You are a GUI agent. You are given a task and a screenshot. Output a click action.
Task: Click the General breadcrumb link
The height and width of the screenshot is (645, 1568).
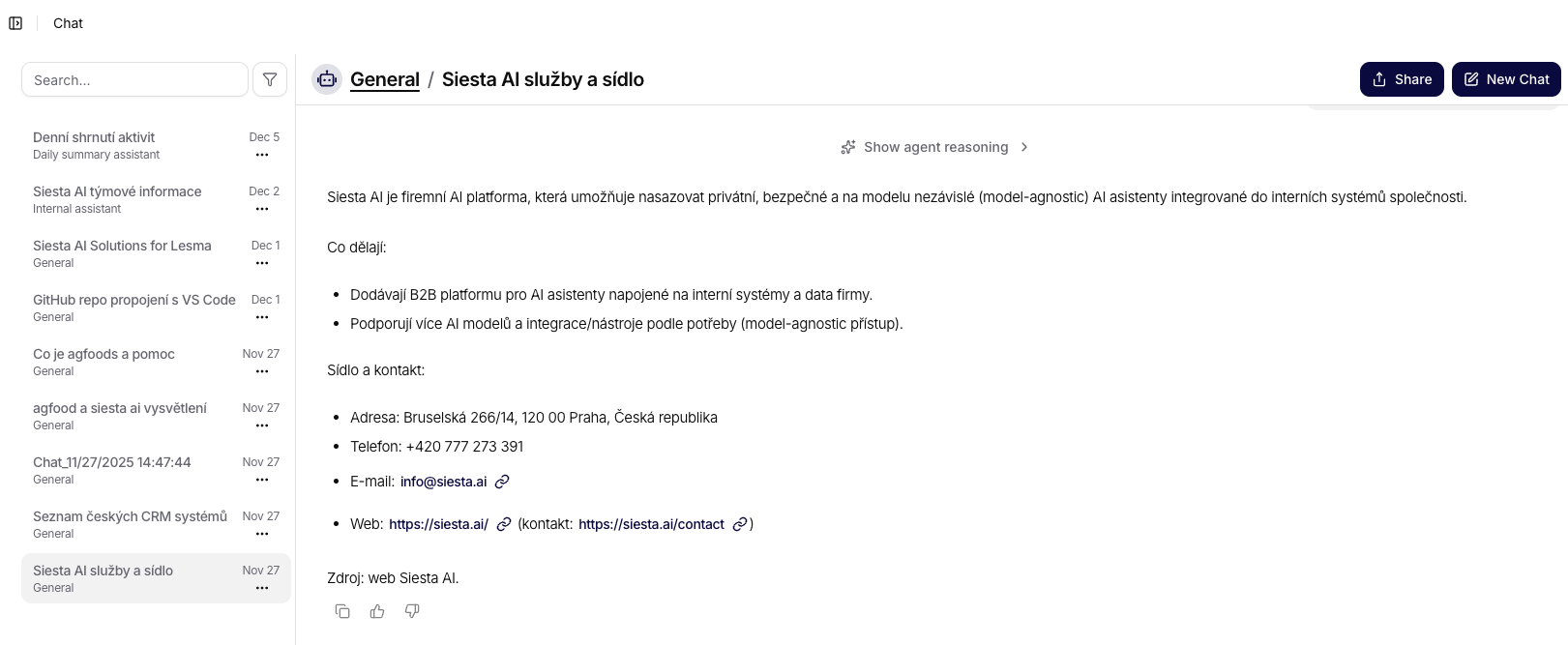tap(385, 79)
